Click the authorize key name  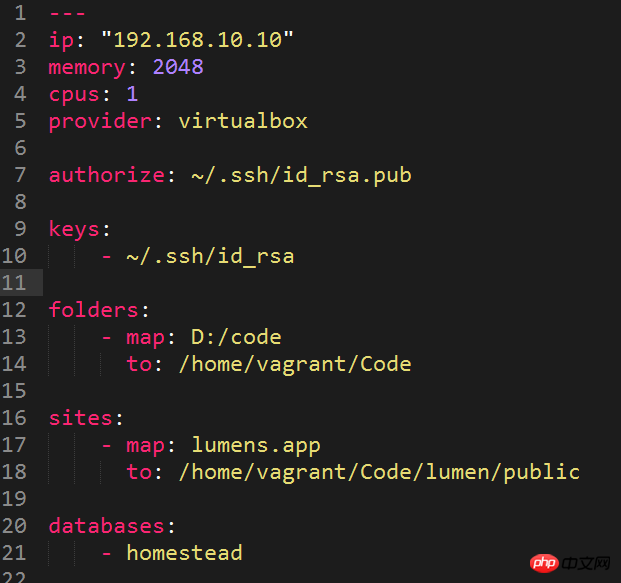pos(105,175)
